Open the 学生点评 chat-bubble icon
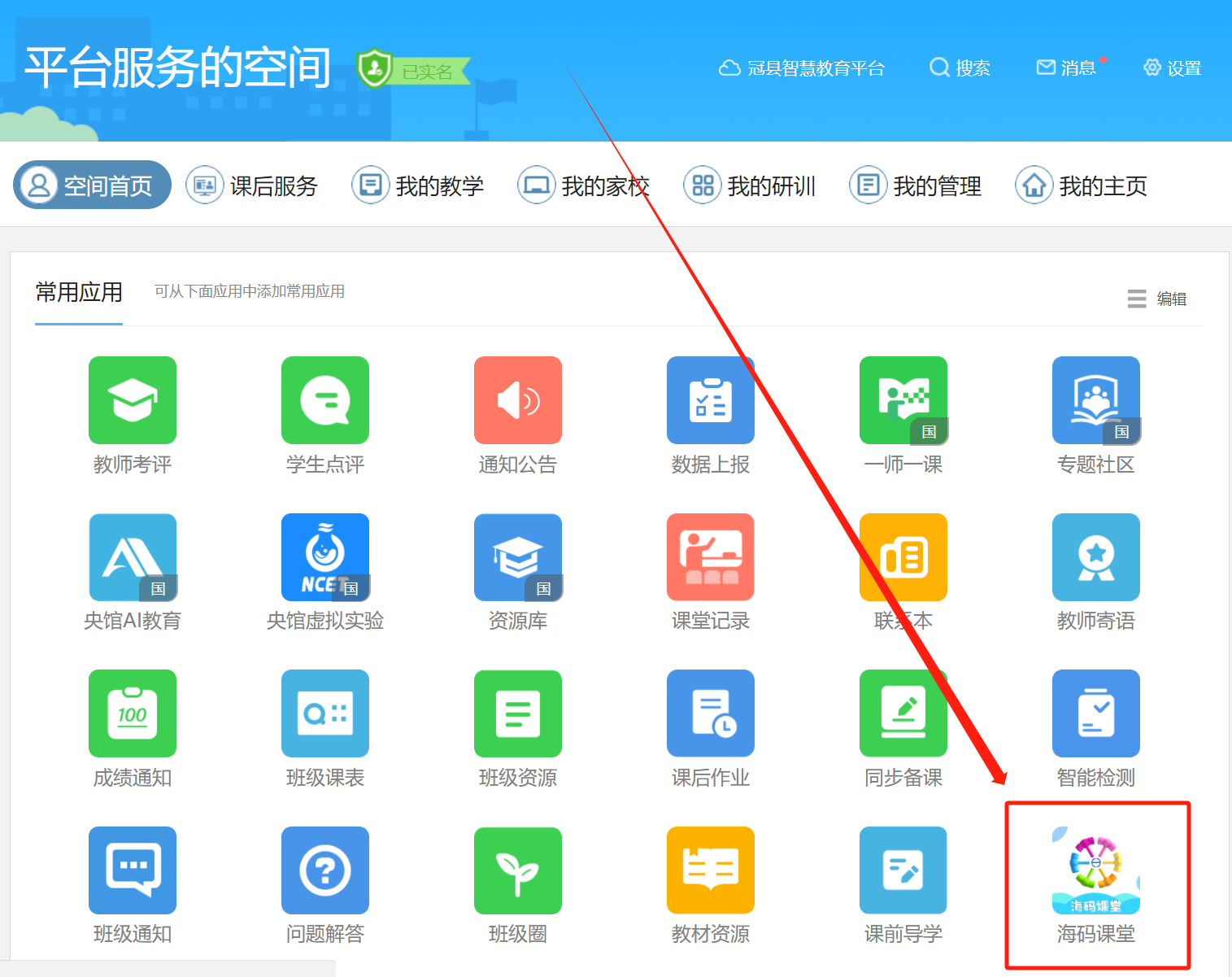1232x977 pixels. (325, 400)
